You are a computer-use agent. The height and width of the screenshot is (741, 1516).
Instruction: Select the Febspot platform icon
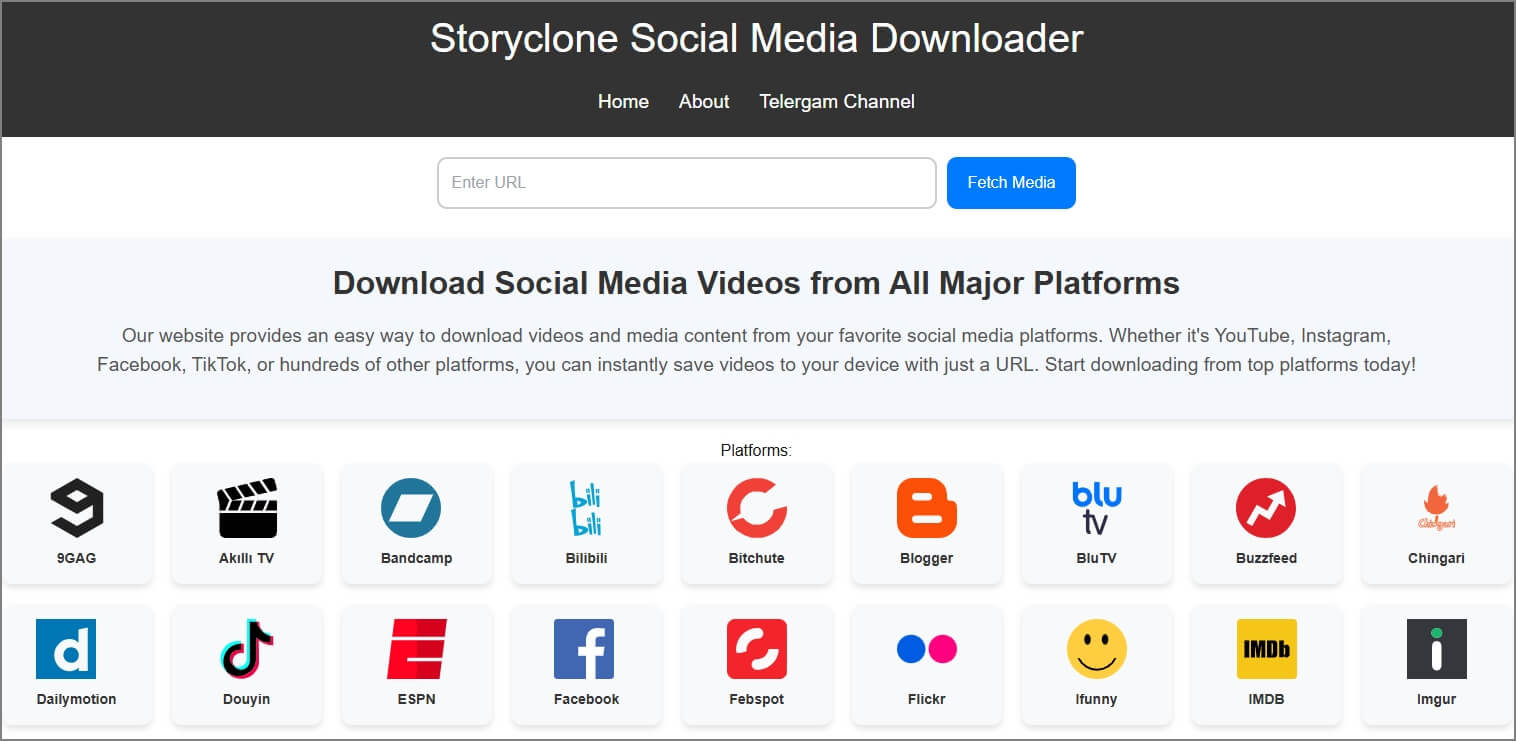(x=757, y=649)
